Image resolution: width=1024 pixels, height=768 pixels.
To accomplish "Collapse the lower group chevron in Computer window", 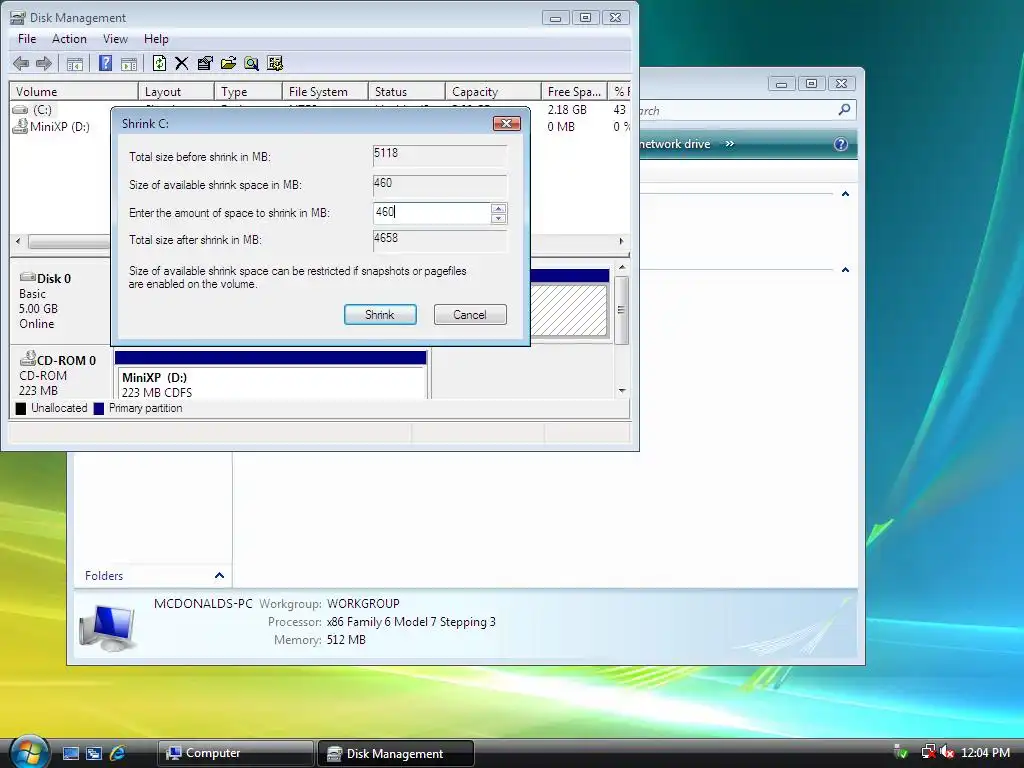I will [x=845, y=270].
